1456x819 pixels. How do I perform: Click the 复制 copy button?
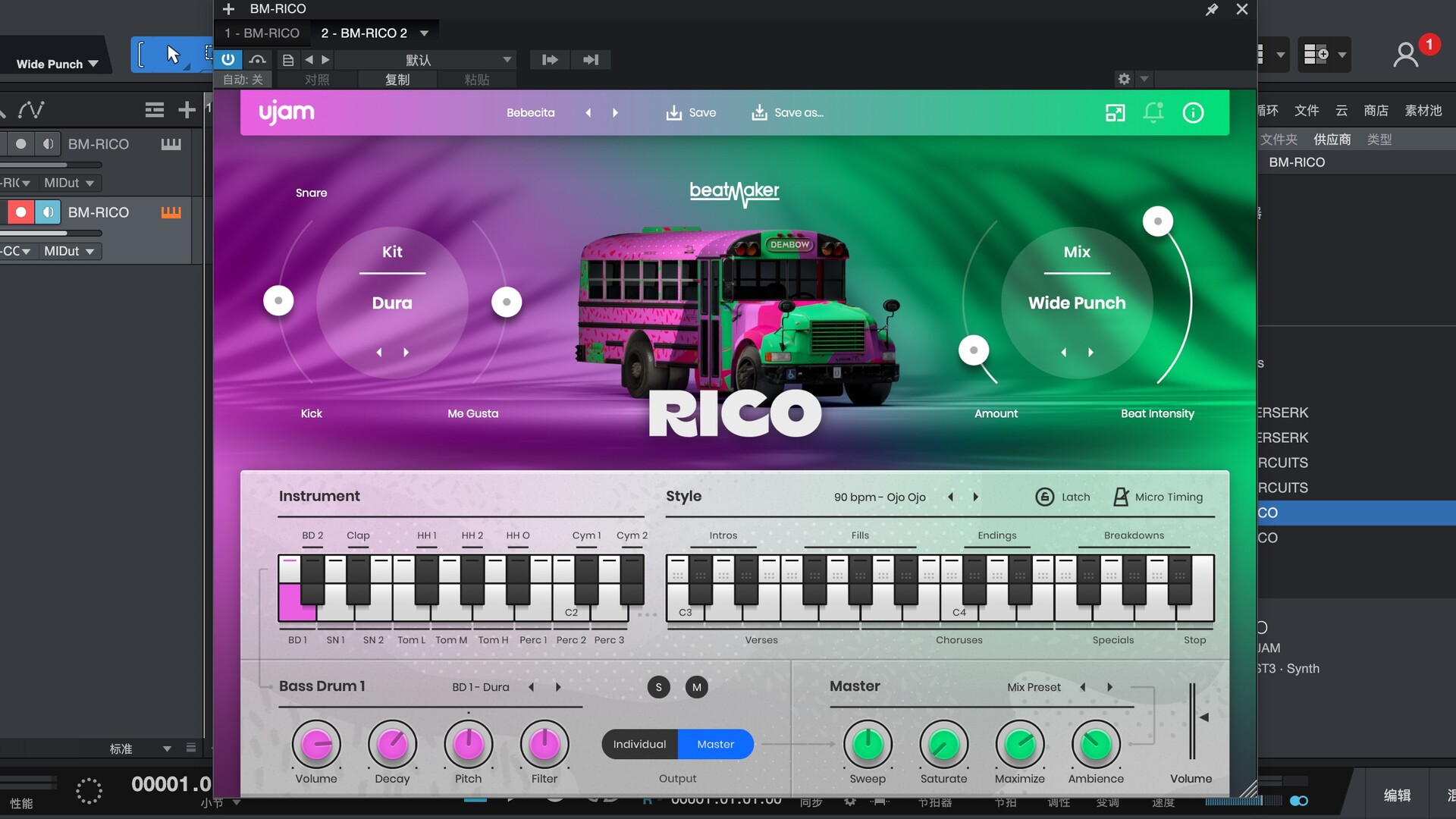397,80
